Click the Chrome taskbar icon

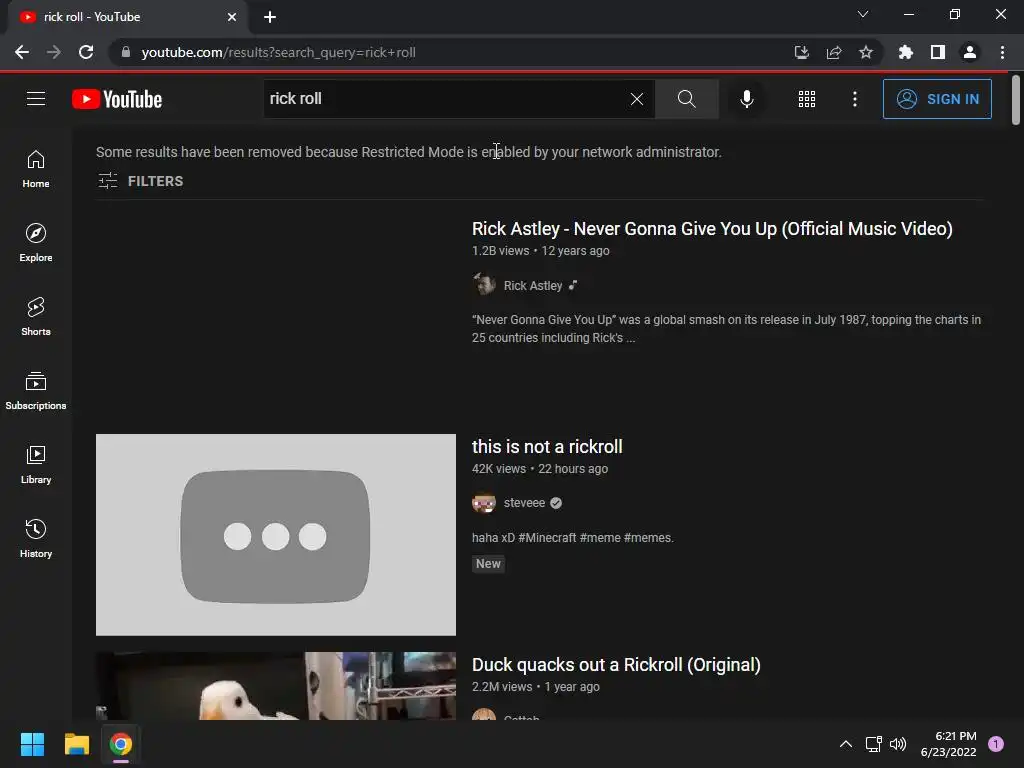click(120, 744)
